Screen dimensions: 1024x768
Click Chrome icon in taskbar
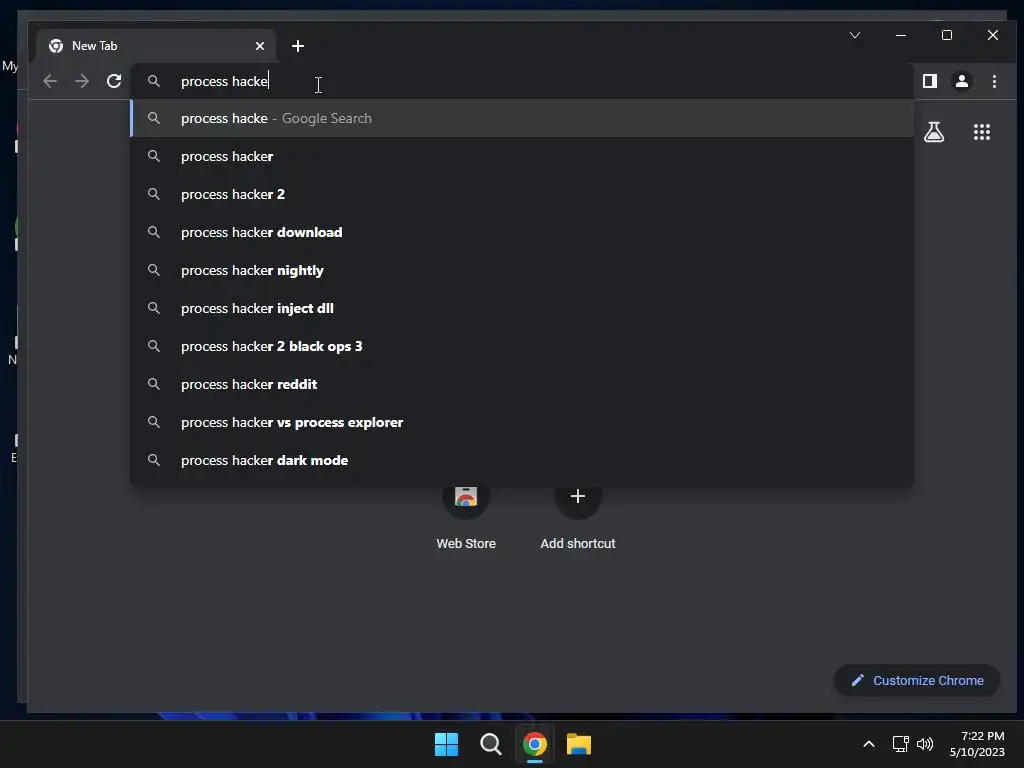pyautogui.click(x=534, y=744)
